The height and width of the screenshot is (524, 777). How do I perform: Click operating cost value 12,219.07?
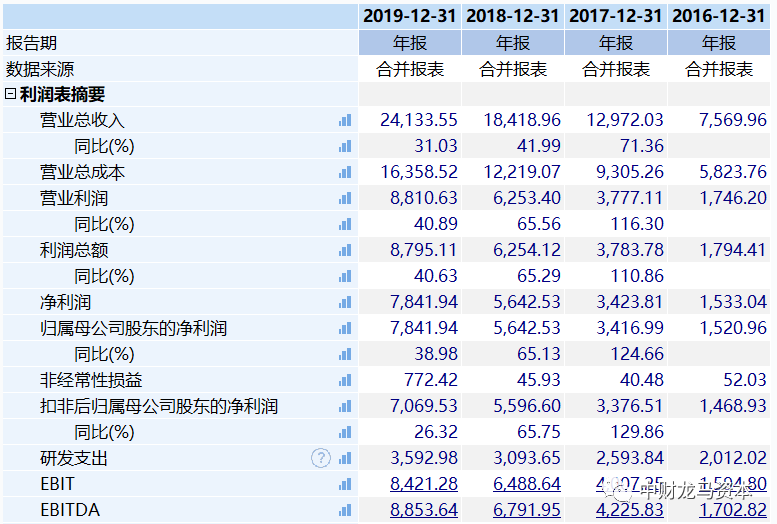(522, 172)
